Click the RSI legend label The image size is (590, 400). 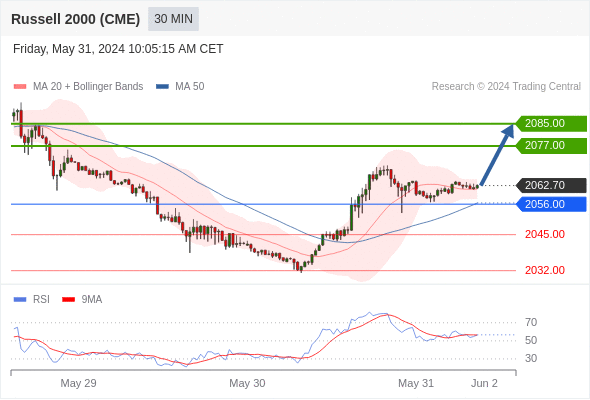(41, 300)
